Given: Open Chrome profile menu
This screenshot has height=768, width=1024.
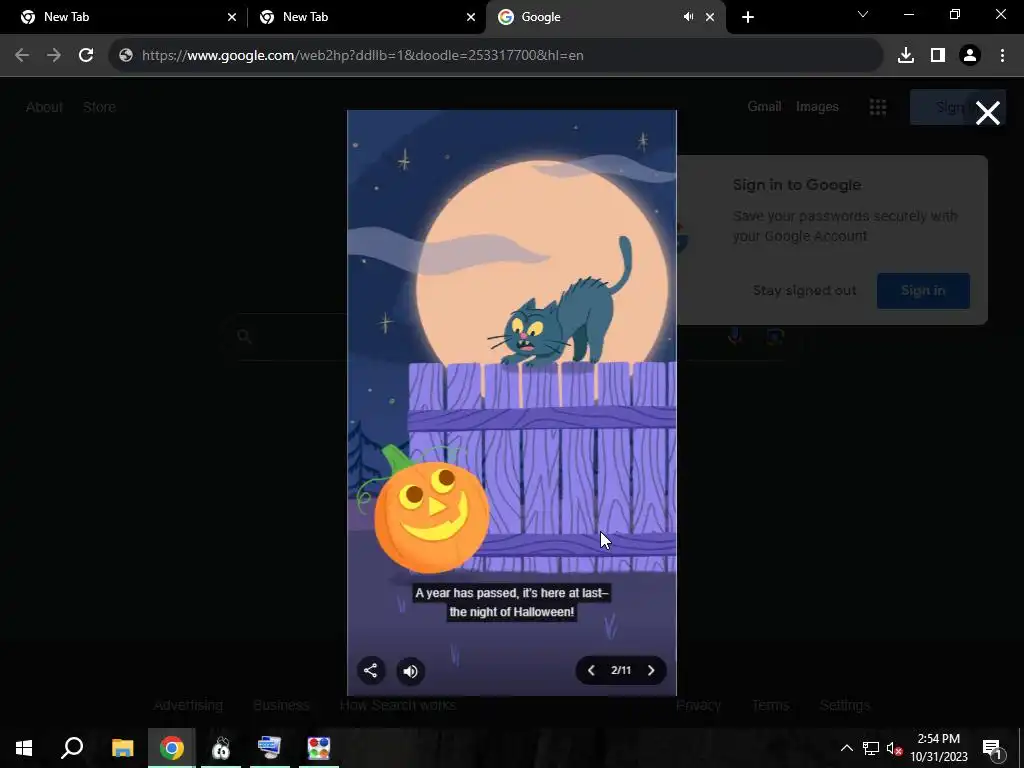Looking at the screenshot, I should [x=970, y=56].
